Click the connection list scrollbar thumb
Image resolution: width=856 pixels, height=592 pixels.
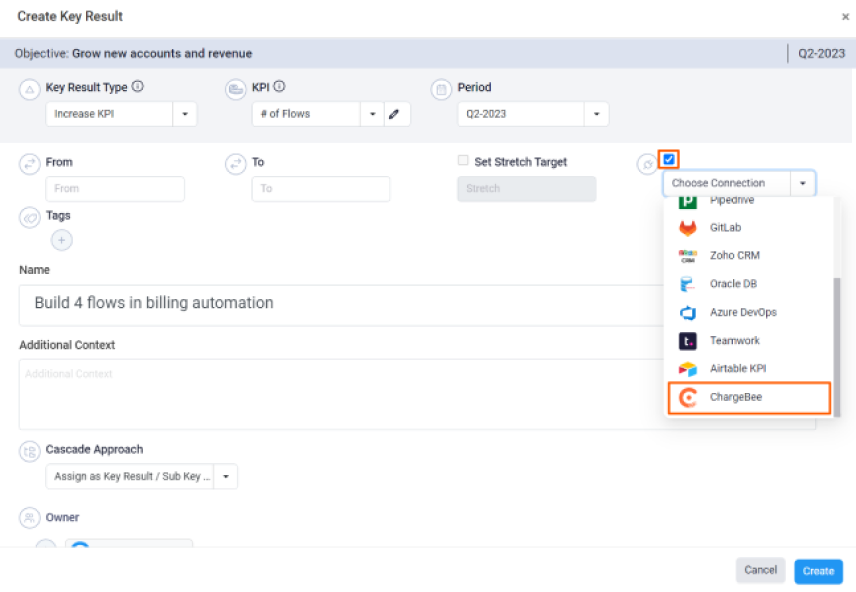(x=836, y=347)
